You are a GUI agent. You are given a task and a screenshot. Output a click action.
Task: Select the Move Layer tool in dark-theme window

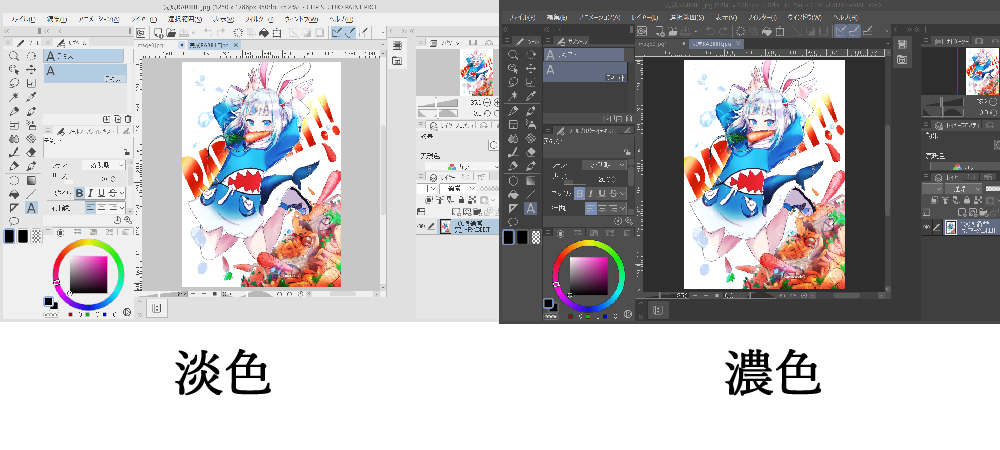coord(531,68)
